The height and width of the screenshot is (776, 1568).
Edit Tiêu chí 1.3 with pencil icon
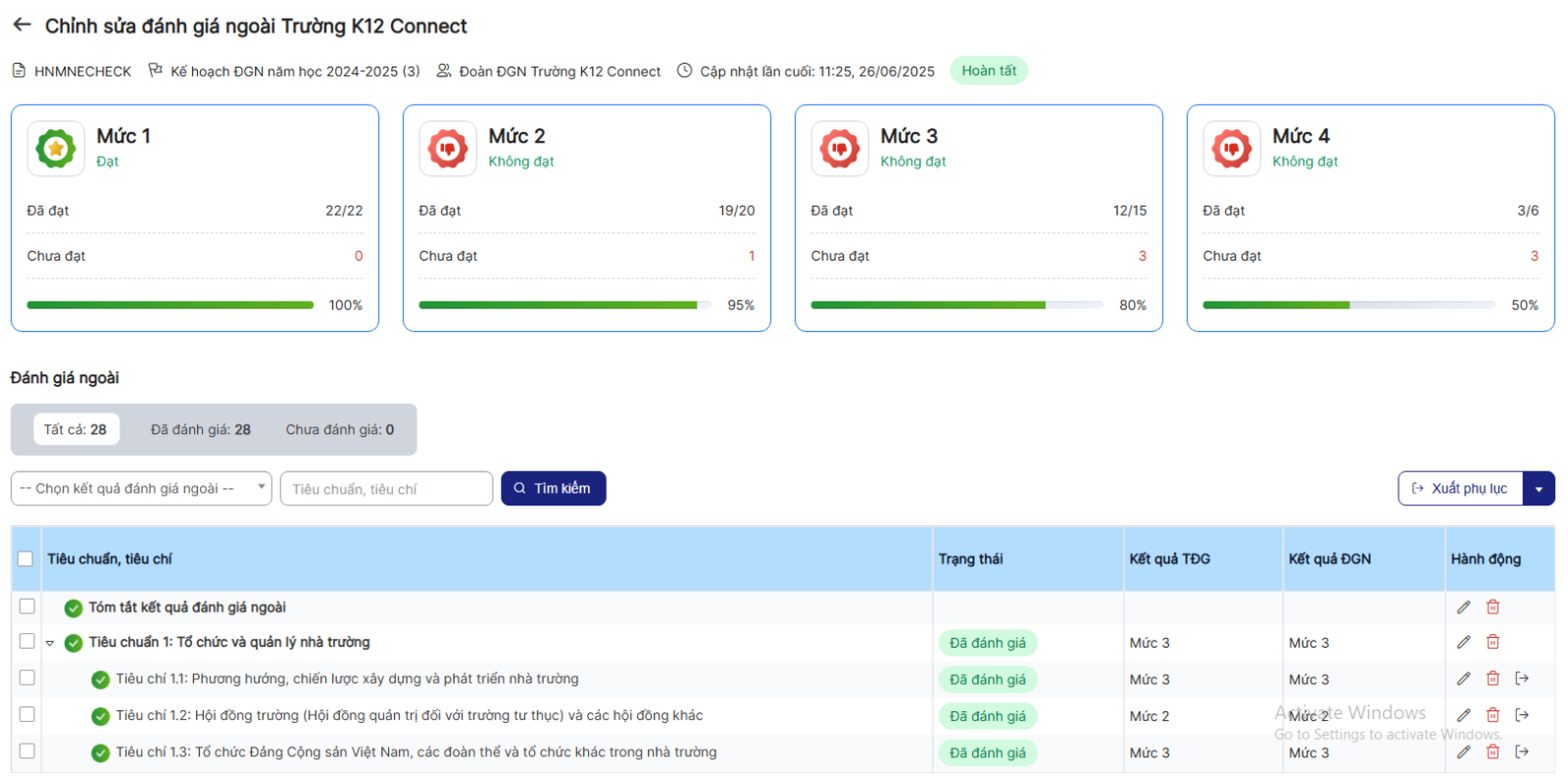(1463, 752)
